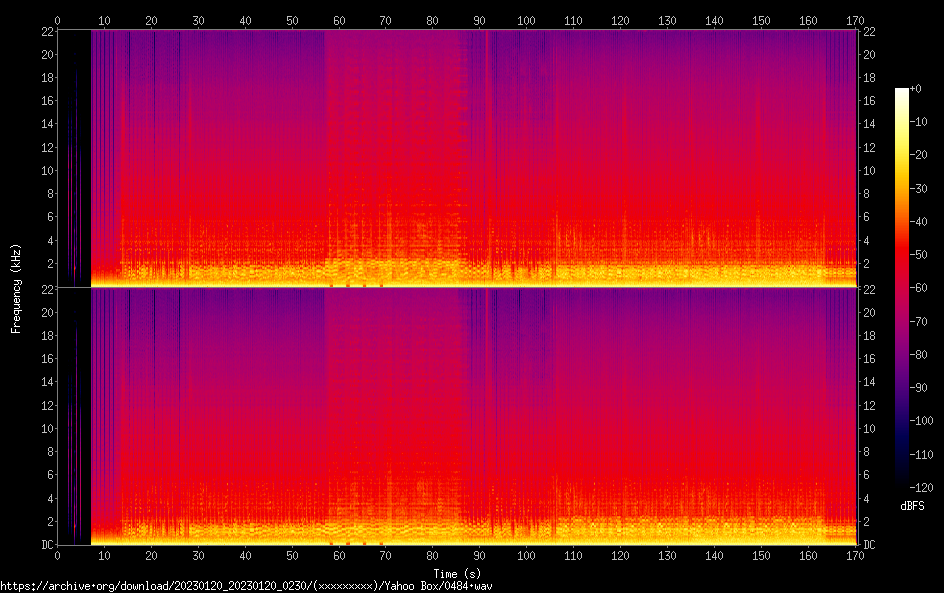Screen dimensions: 944x593
Task: Click the "Time (s)" axis label
Action: 457,573
